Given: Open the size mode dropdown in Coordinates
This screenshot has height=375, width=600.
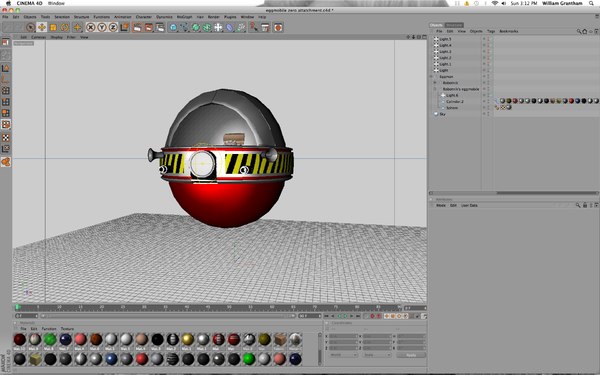Looking at the screenshot, I should tap(377, 355).
